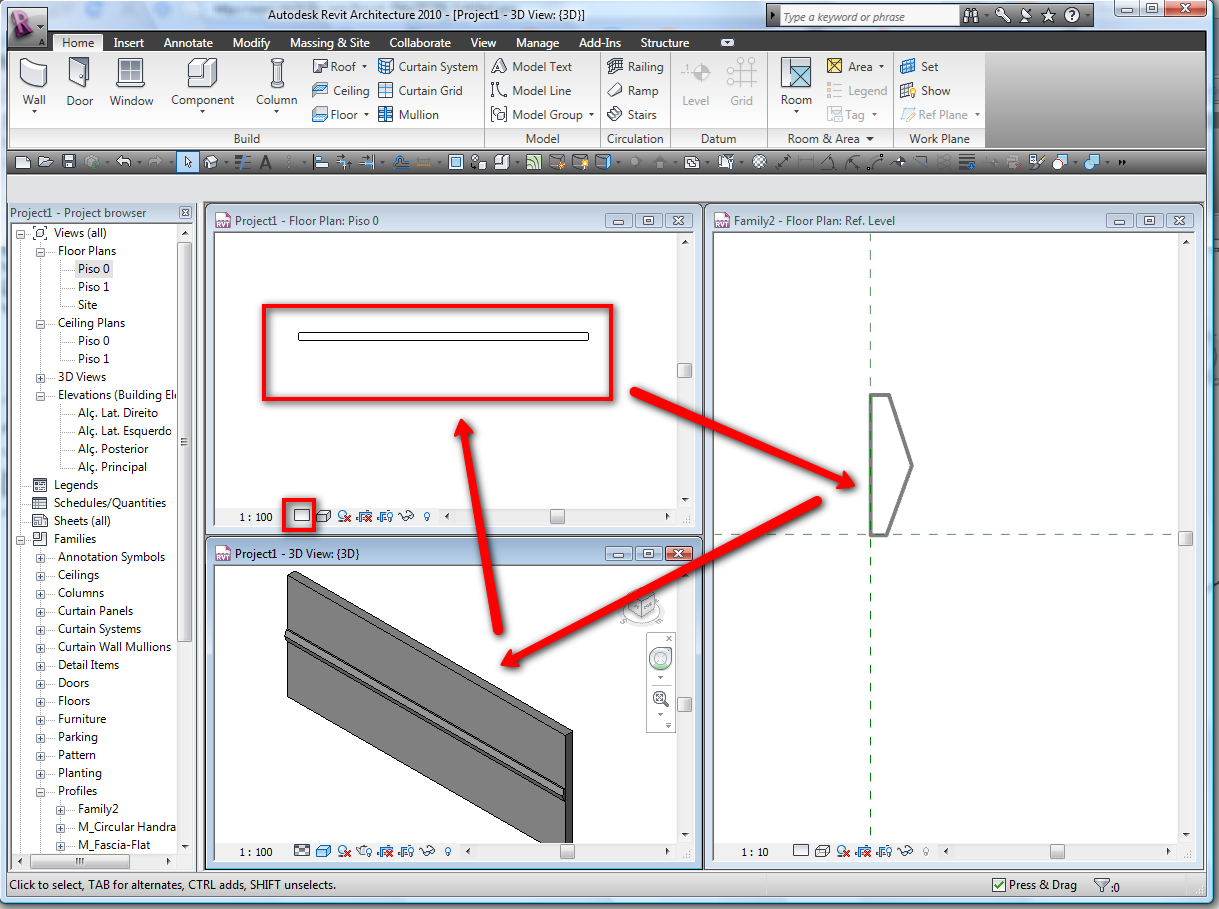The image size is (1219, 909).
Task: Click the Piso 0 view horizontal scrollbar thumb
Action: (x=557, y=517)
